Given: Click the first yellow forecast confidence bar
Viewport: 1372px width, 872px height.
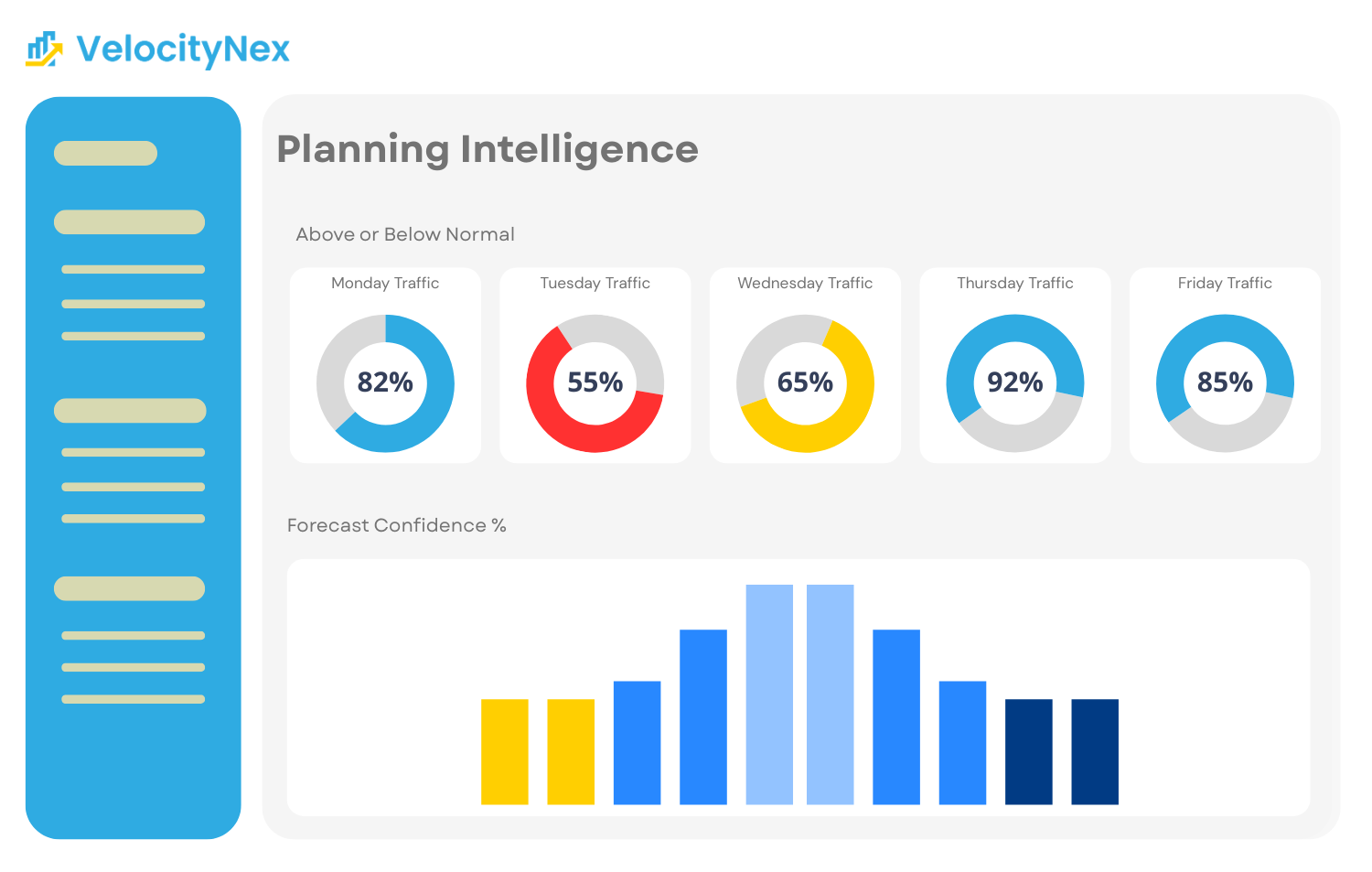Looking at the screenshot, I should click(x=504, y=751).
